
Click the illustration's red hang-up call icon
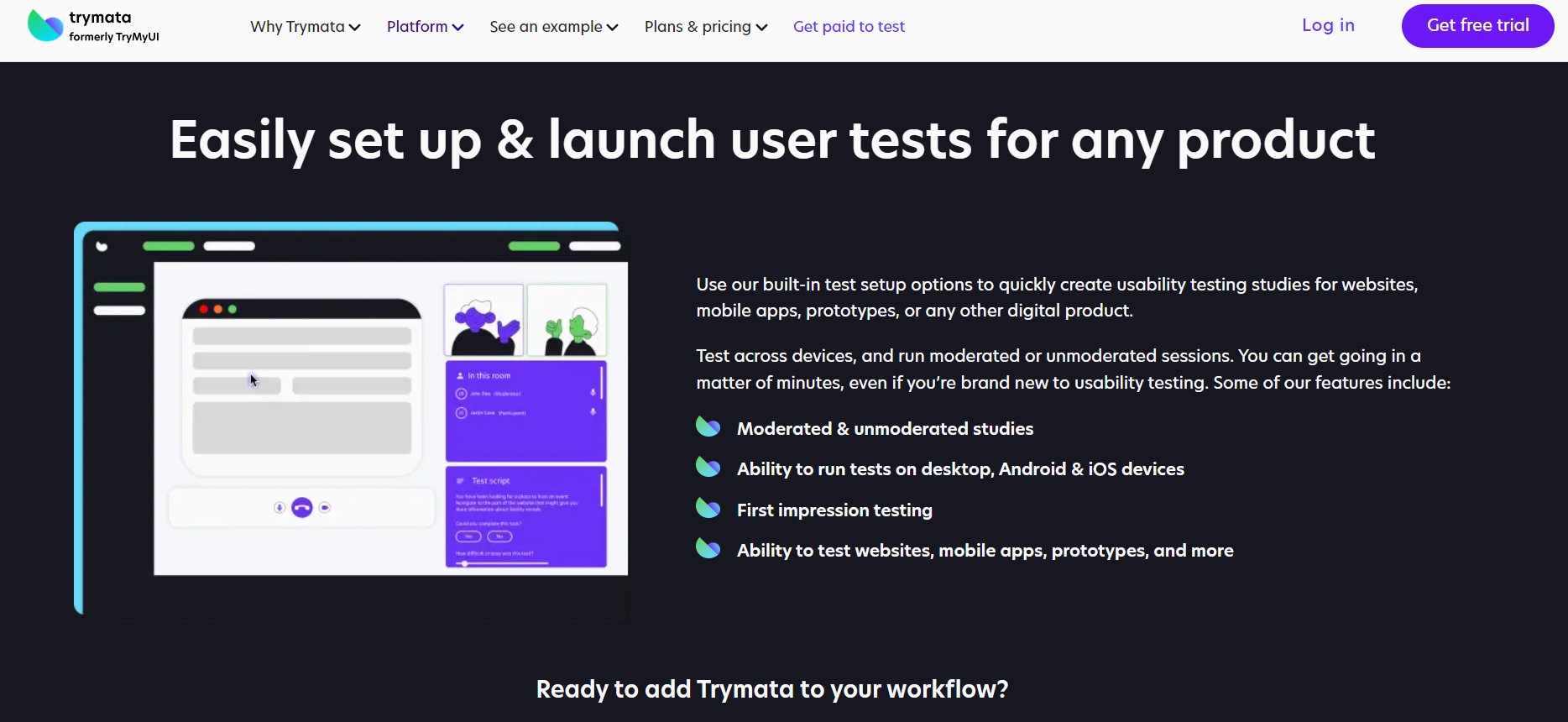click(302, 508)
